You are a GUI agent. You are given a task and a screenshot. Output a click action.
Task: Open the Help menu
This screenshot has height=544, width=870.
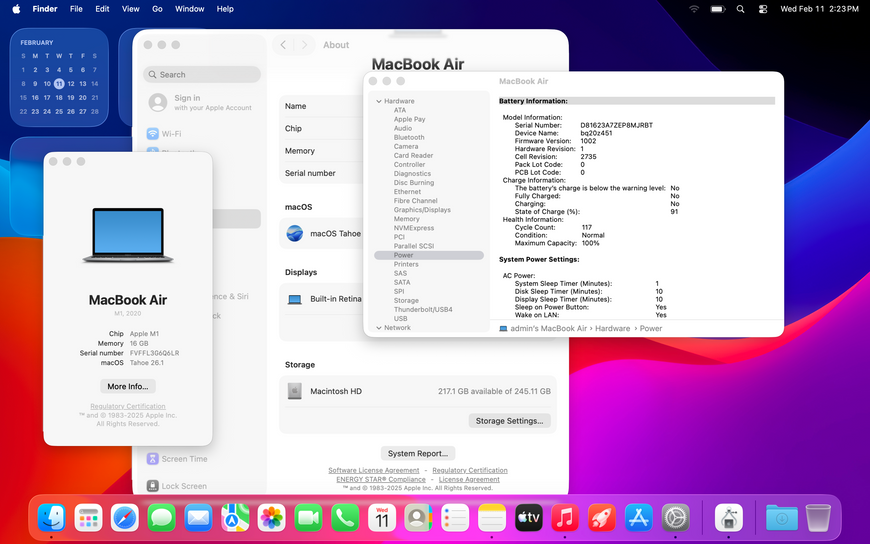(x=225, y=9)
